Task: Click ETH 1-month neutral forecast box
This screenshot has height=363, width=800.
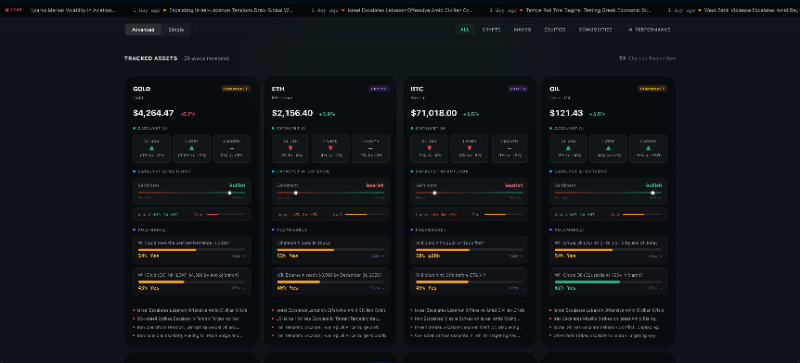Action: tap(370, 149)
